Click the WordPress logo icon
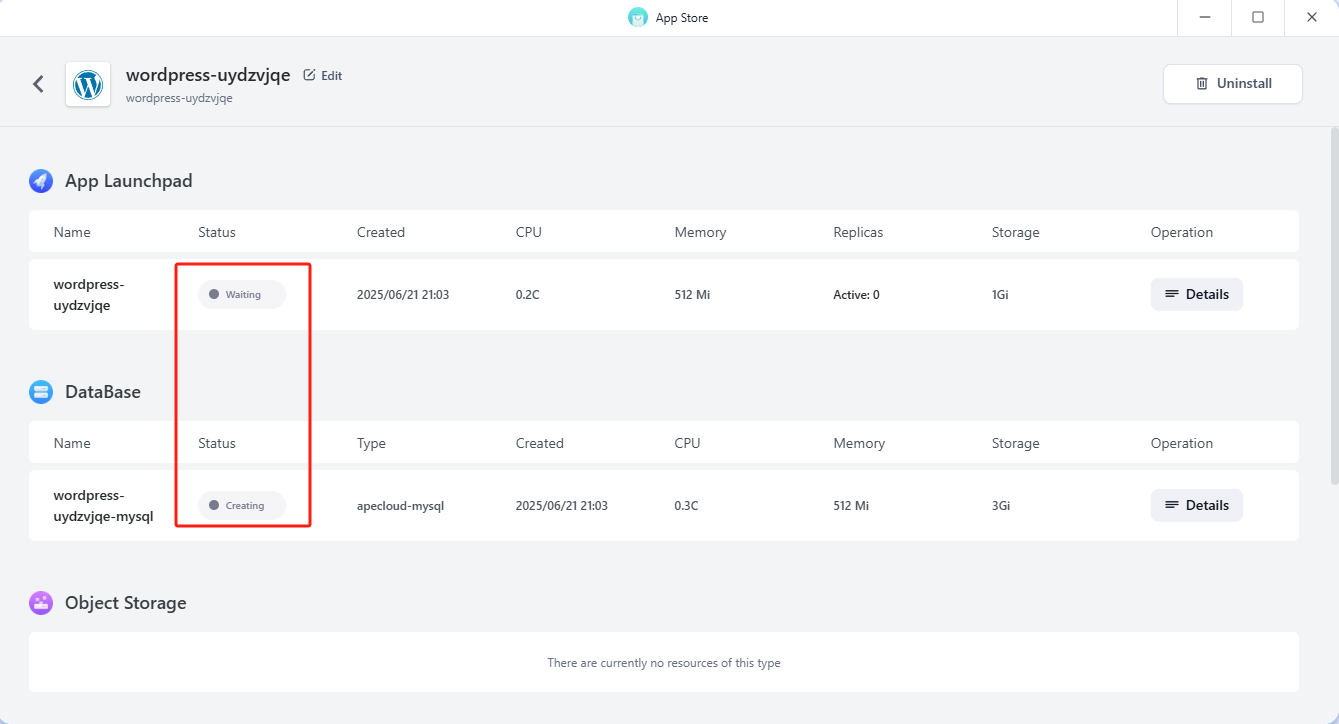Viewport: 1339px width, 724px height. click(x=88, y=84)
